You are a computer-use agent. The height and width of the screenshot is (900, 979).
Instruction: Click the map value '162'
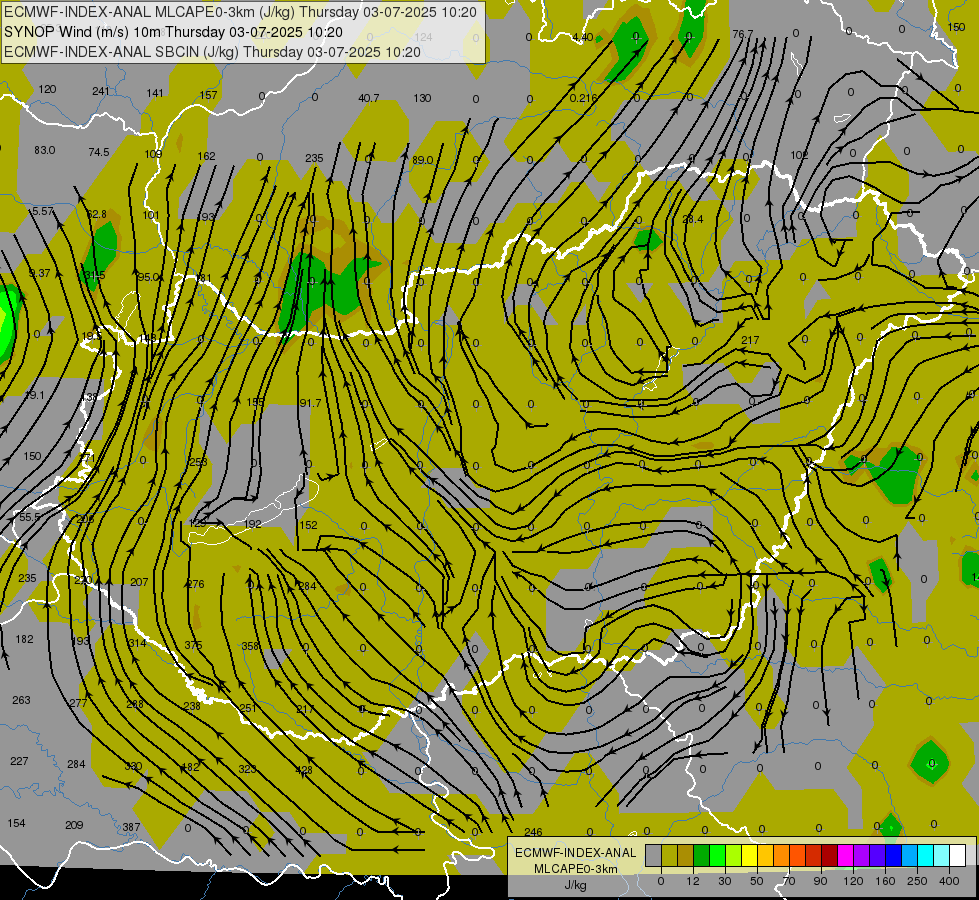(207, 156)
